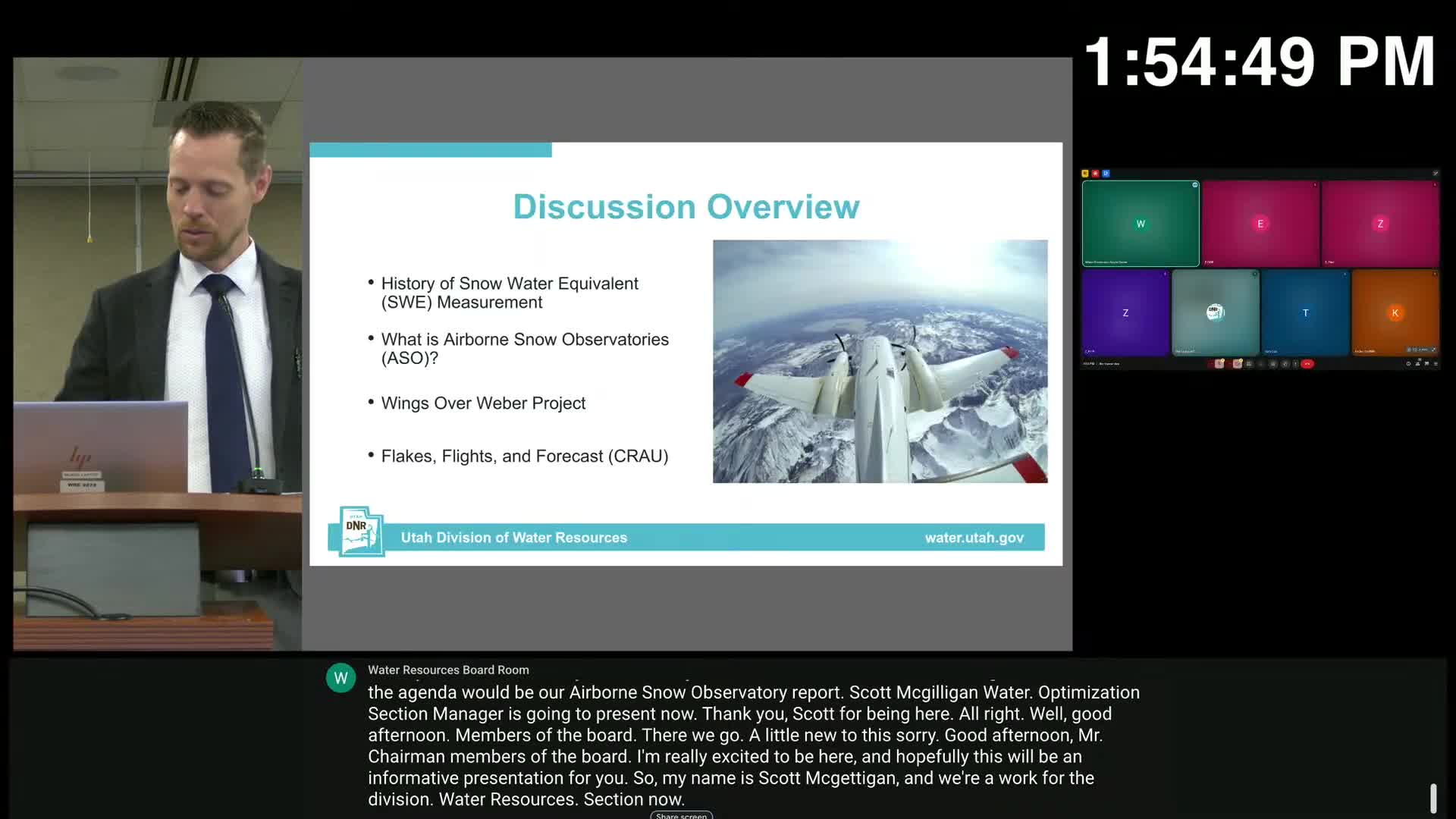Click the present screen icon
Viewport: 1456px width, 819px height.
(1272, 364)
